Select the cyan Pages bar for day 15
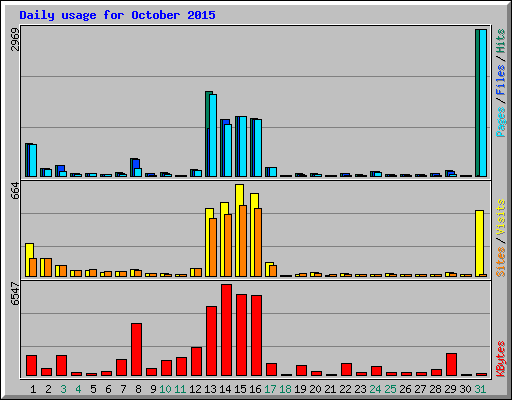Viewport: 512px width, 400px height. point(243,146)
